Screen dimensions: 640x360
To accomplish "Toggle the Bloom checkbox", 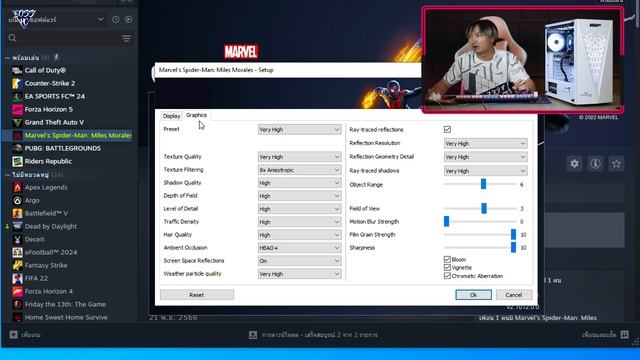I will pos(447,260).
